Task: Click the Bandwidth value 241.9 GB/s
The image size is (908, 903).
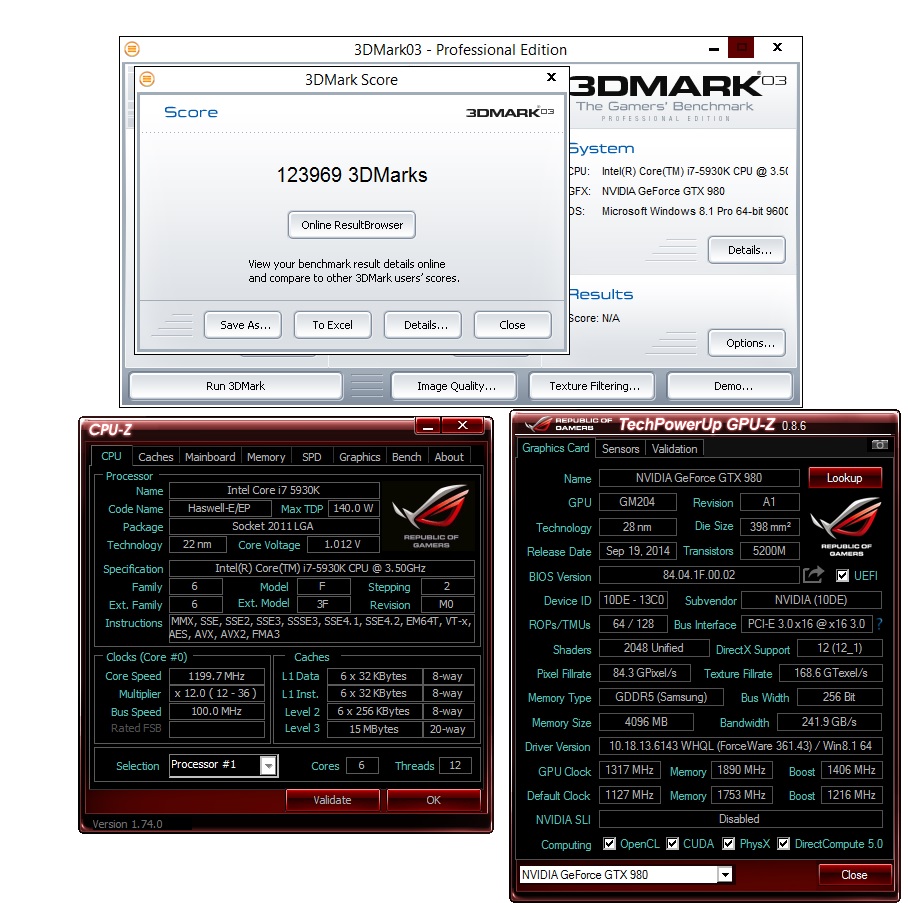Action: [829, 722]
